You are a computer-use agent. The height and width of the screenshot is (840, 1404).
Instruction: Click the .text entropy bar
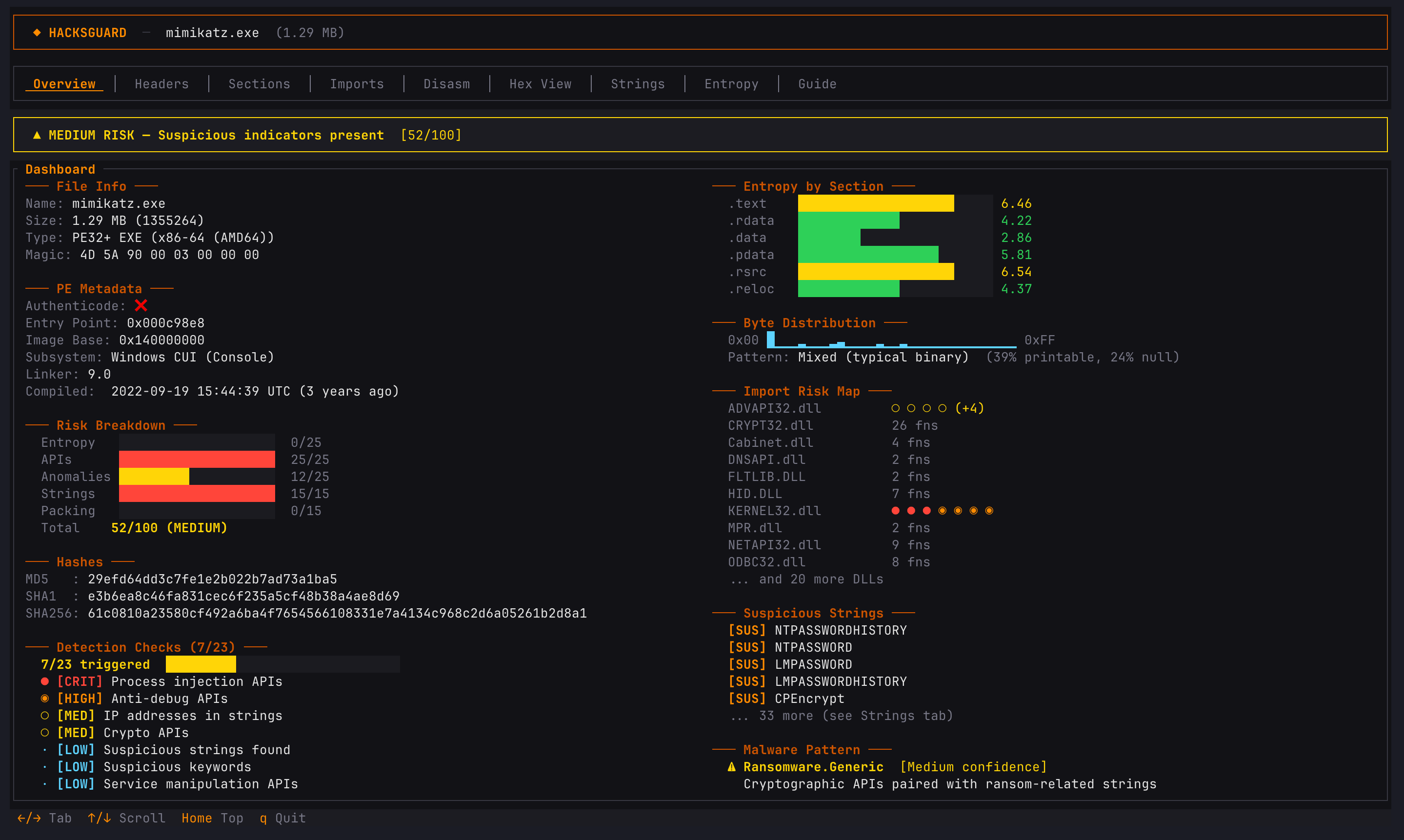[x=876, y=203]
